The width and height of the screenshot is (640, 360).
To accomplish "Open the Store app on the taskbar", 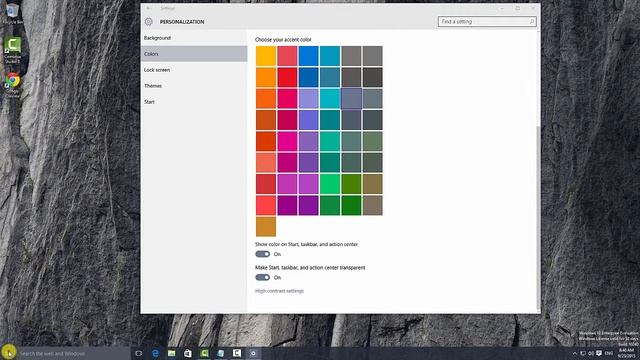I will (188, 353).
